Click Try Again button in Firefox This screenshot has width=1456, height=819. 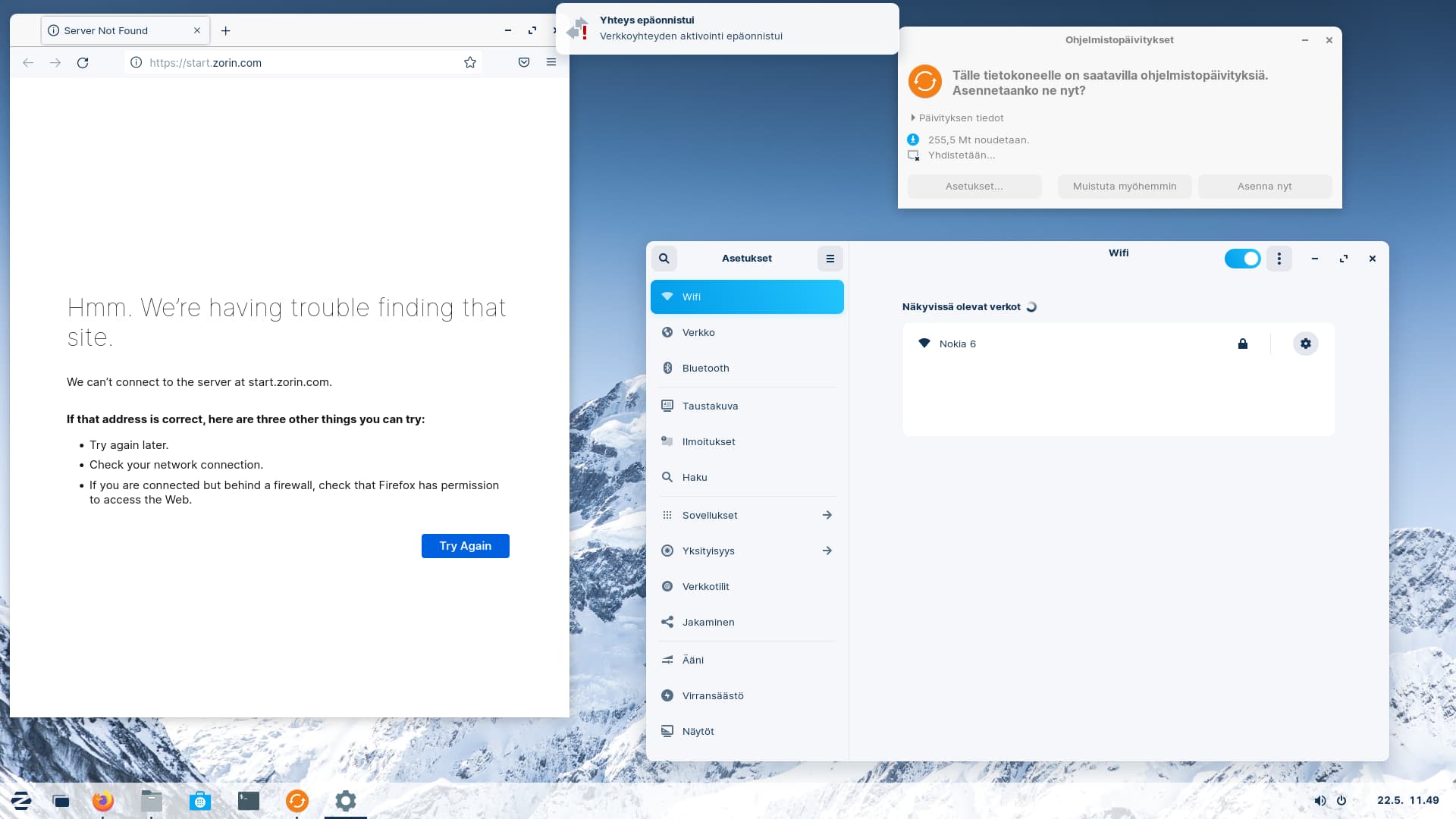[x=465, y=545]
